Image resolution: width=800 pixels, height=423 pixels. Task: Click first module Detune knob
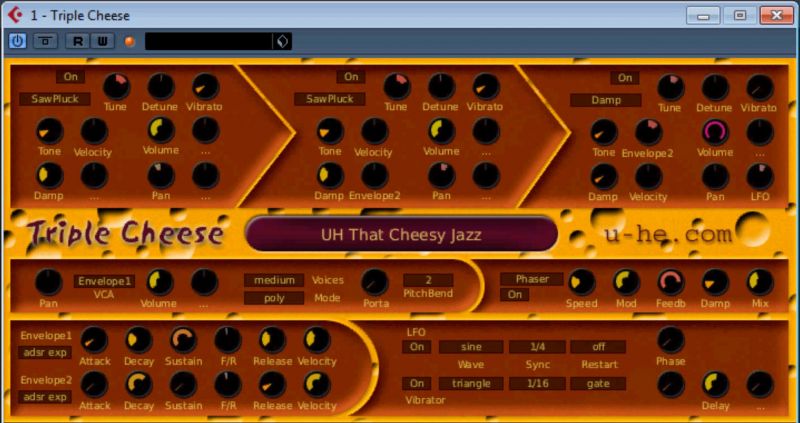coord(161,86)
